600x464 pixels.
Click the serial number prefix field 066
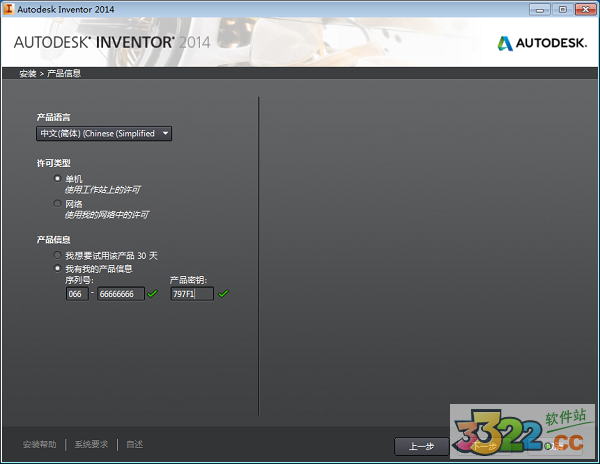pos(77,294)
